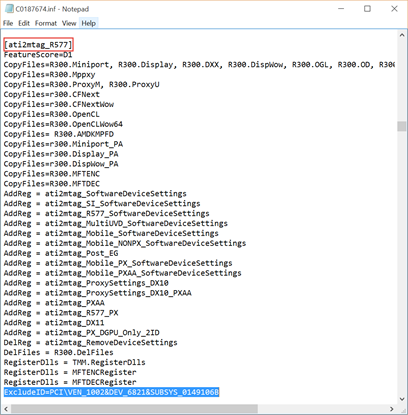Click the AddReg = ati2mtag_ProxySettings_DX10_PXAA line
Viewport: 408px width, 415px height.
coord(98,293)
